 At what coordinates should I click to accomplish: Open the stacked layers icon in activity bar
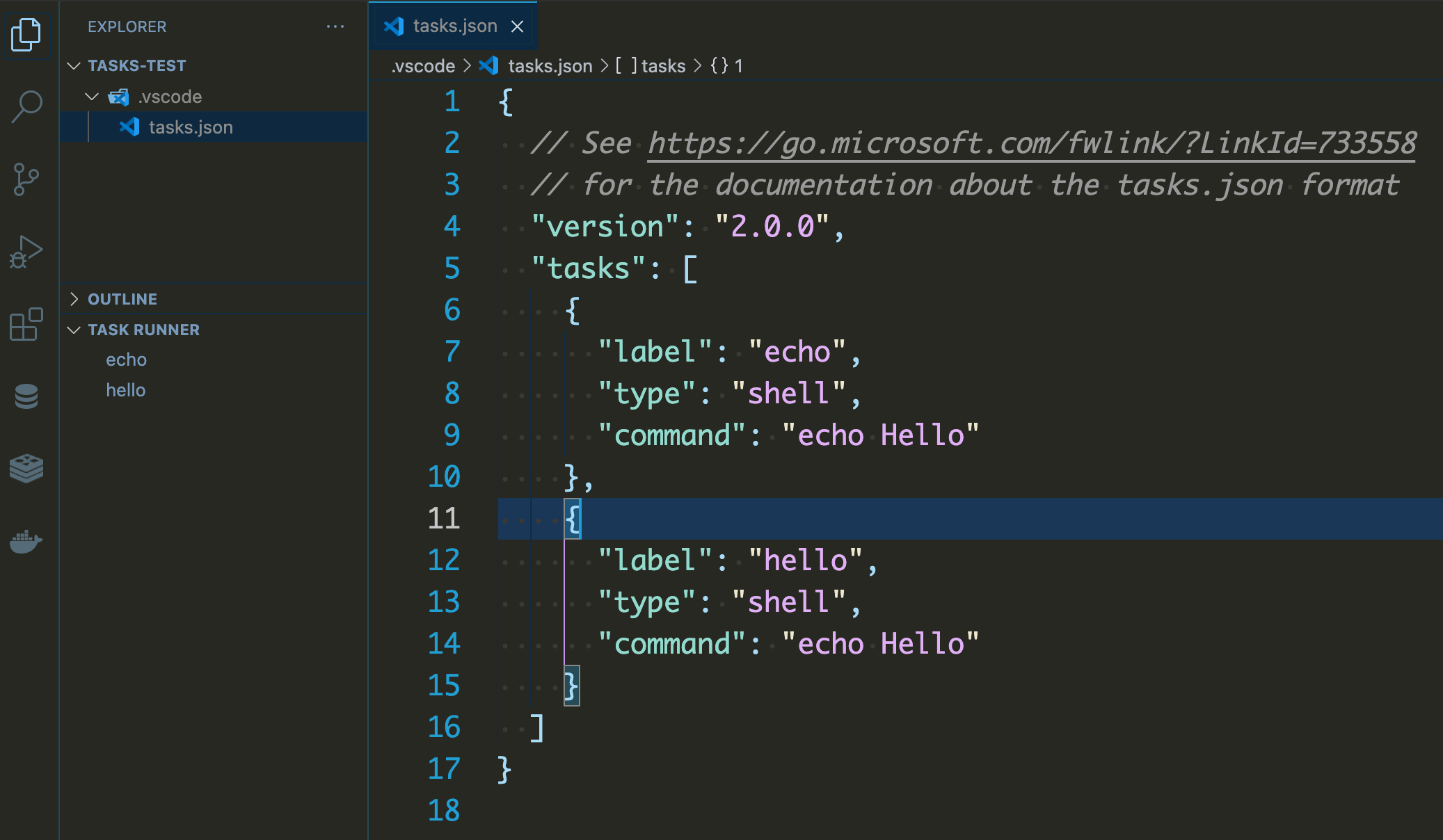click(26, 469)
